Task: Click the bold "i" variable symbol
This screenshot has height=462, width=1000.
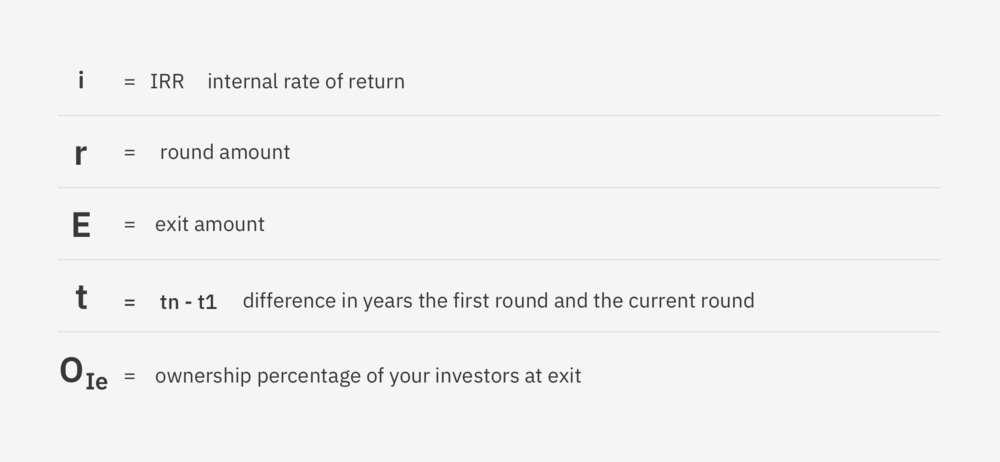Action: point(81,80)
